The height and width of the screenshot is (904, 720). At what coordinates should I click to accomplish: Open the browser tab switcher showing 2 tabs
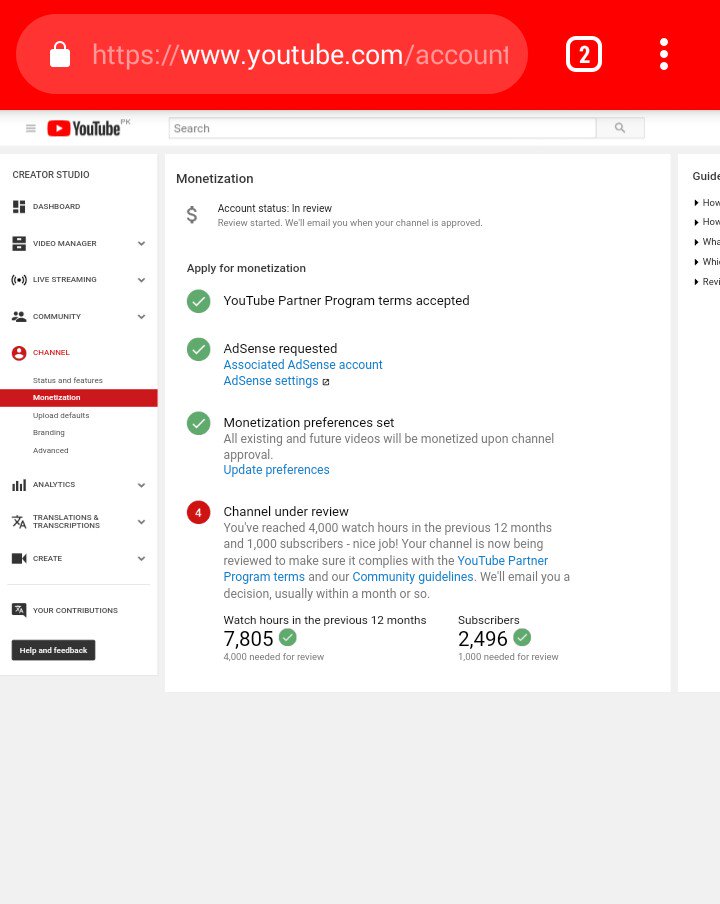tap(583, 54)
